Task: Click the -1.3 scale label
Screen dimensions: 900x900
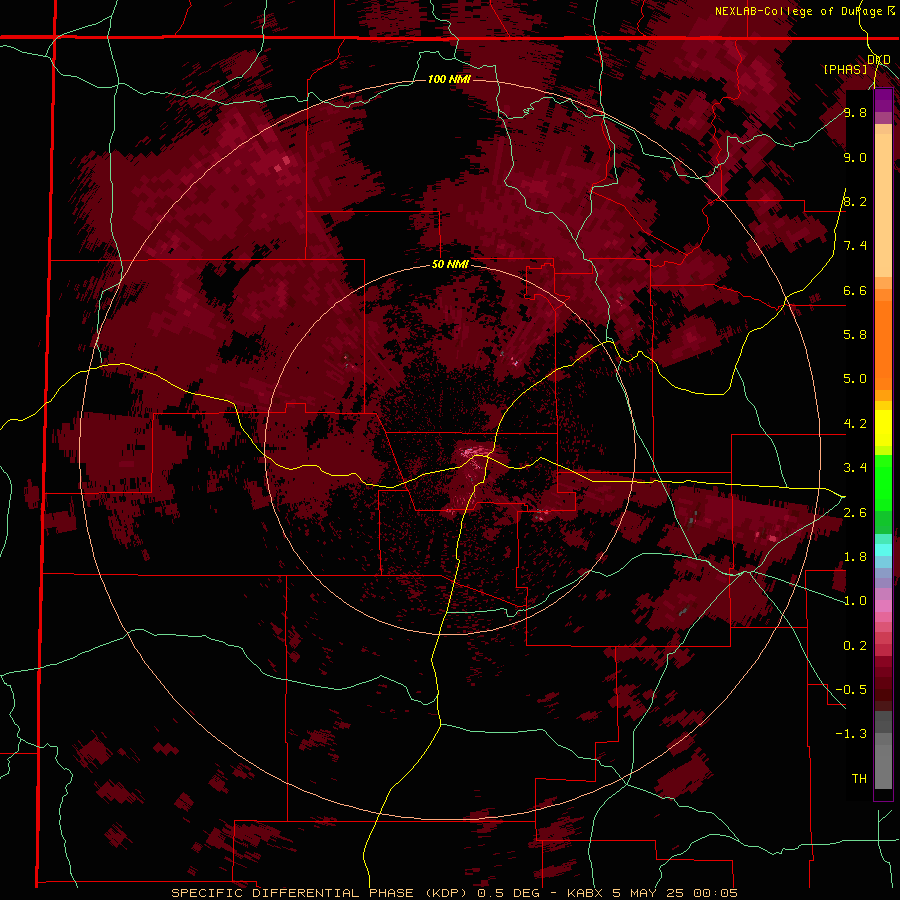Action: point(852,734)
